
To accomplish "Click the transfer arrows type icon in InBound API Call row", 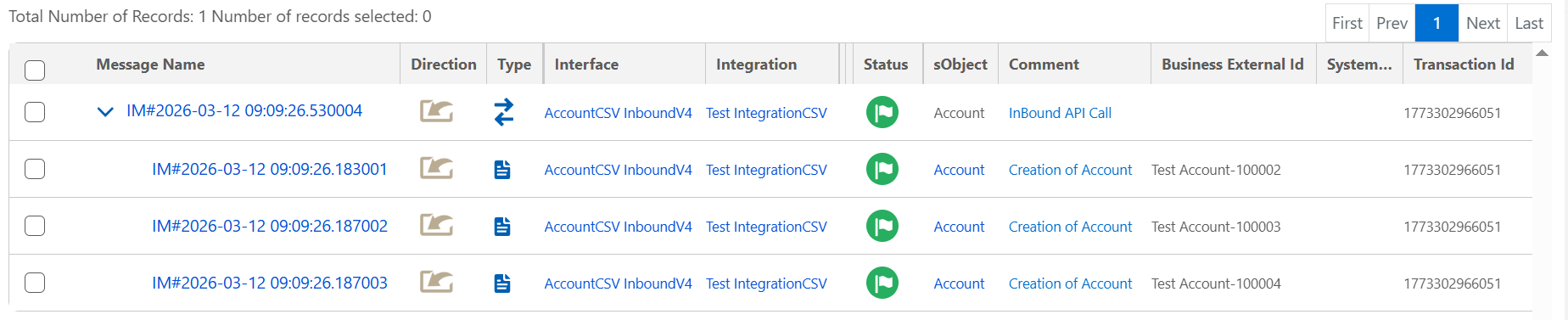I will point(504,112).
